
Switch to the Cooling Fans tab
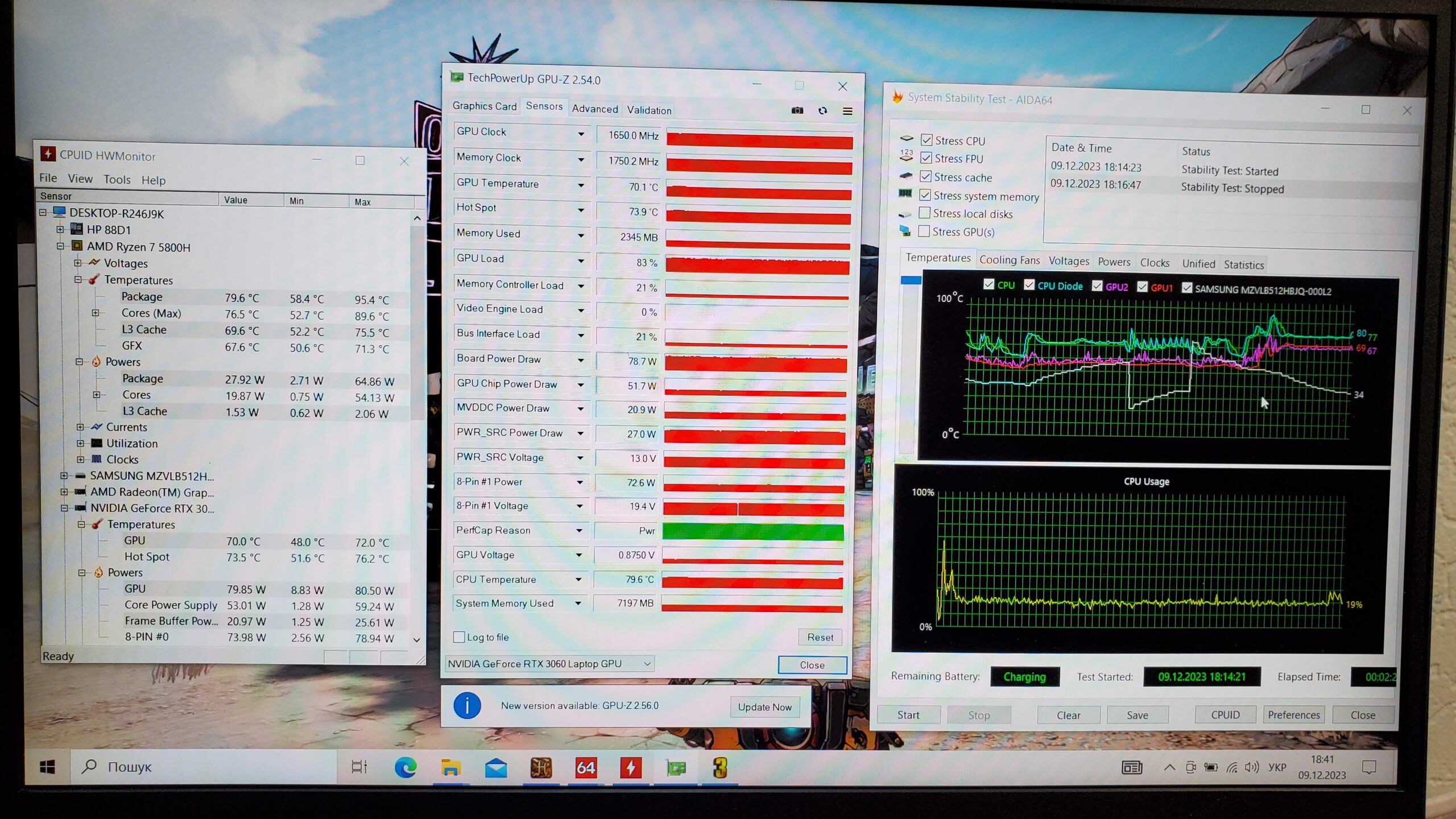coord(1009,260)
